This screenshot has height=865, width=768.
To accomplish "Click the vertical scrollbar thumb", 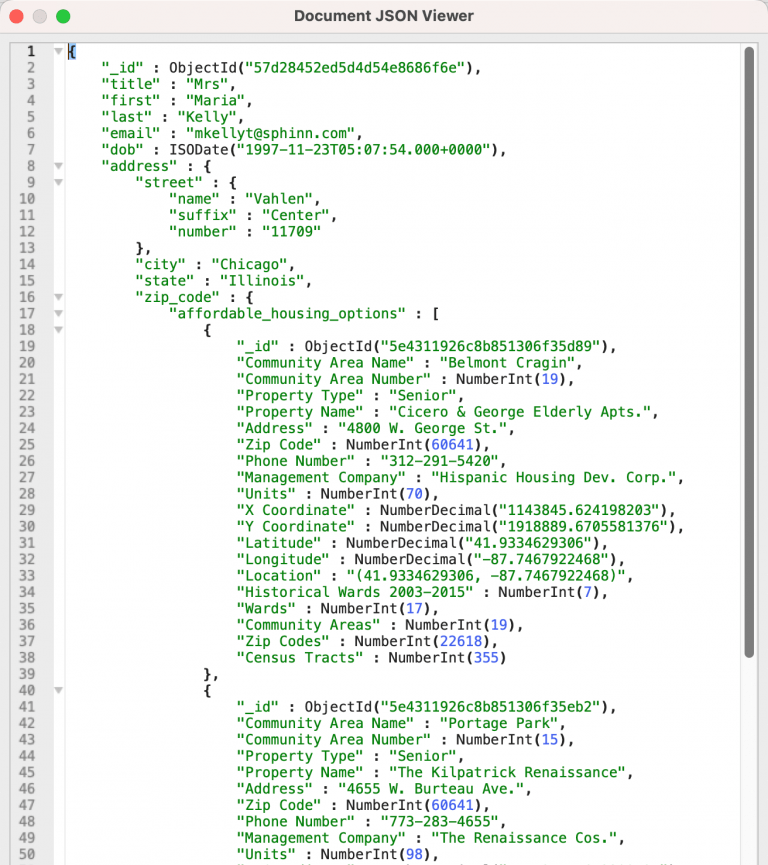I will (x=749, y=350).
